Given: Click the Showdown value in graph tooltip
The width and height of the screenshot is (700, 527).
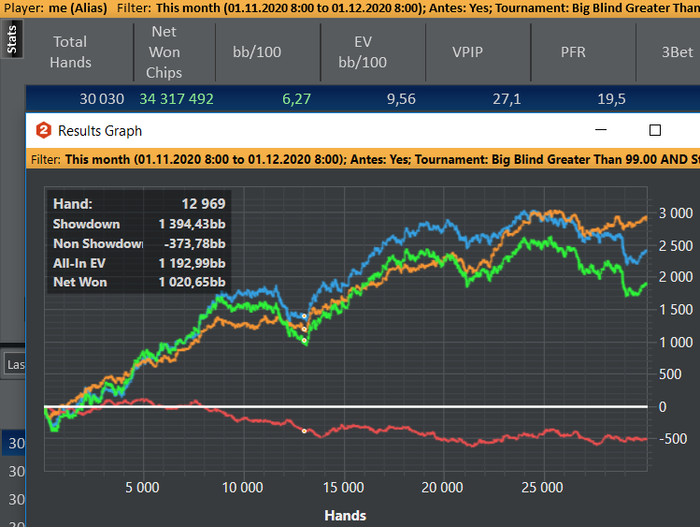Looking at the screenshot, I should tap(192, 224).
